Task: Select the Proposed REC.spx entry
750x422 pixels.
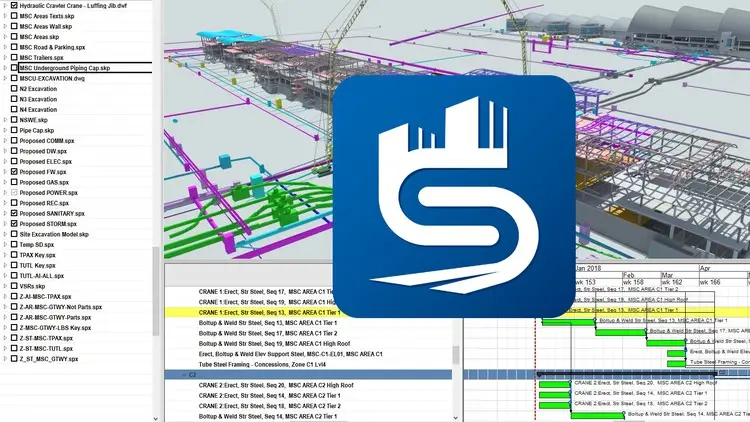Action: coord(44,203)
